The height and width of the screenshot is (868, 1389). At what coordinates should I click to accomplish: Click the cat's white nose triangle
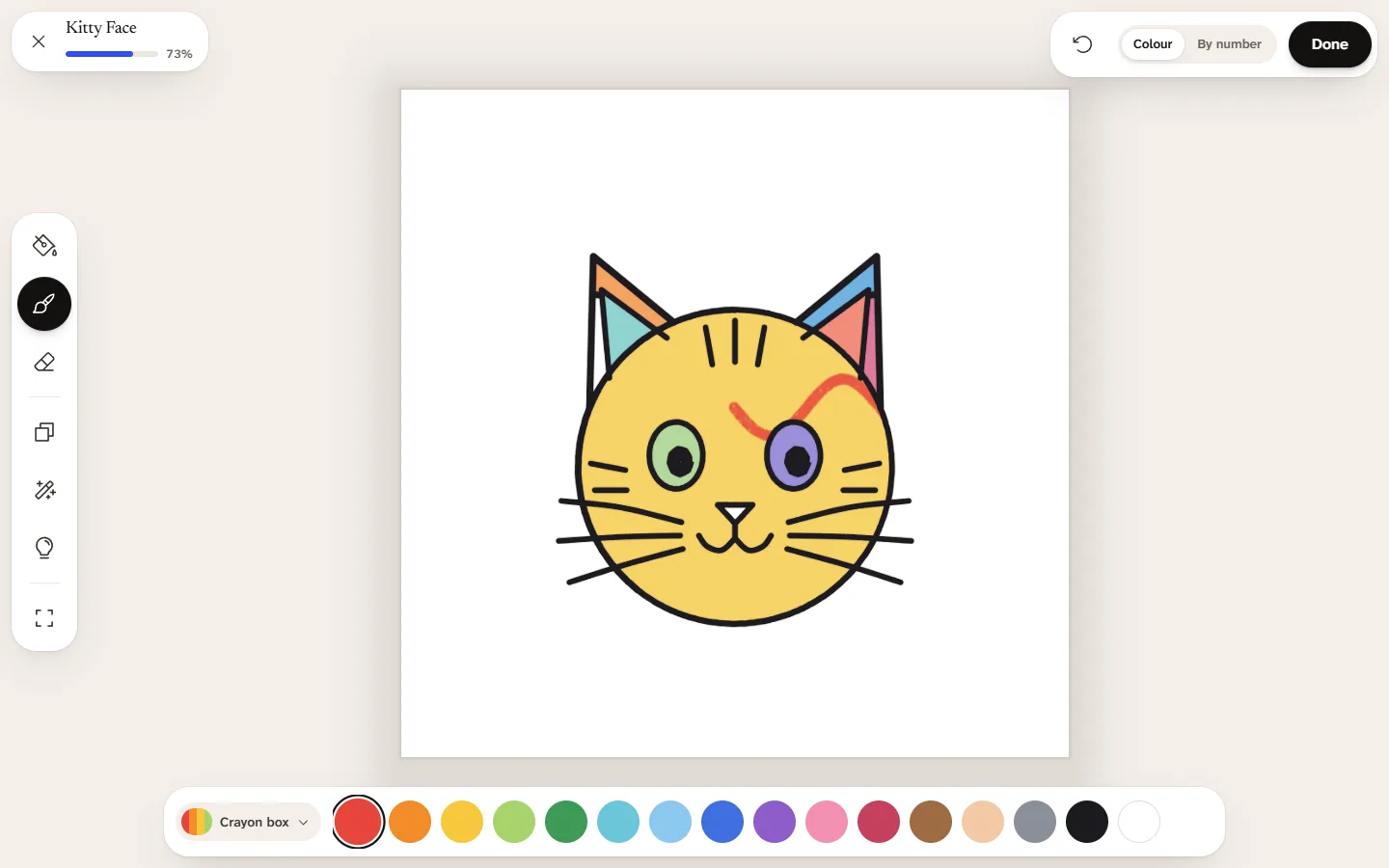(735, 512)
